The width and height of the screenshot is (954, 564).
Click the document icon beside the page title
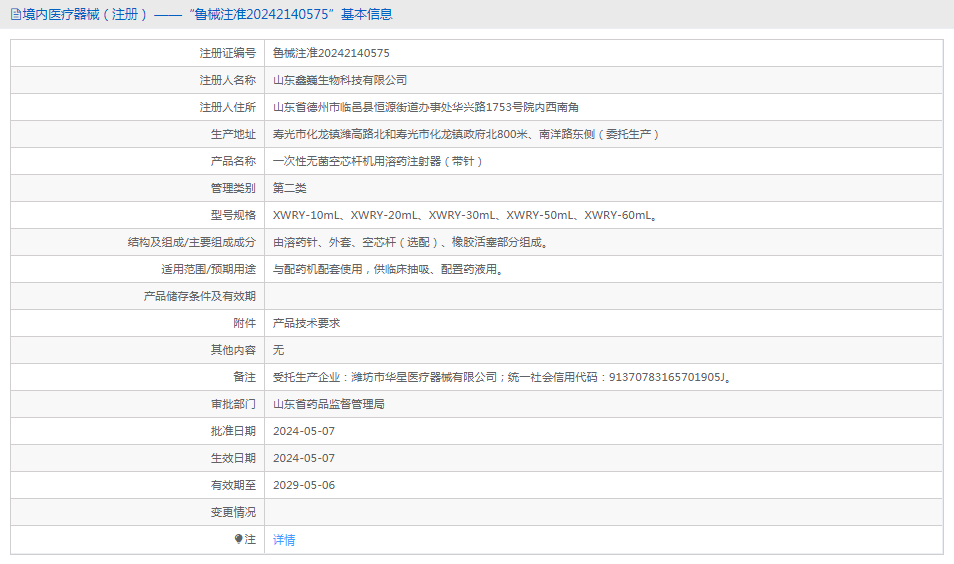click(16, 14)
